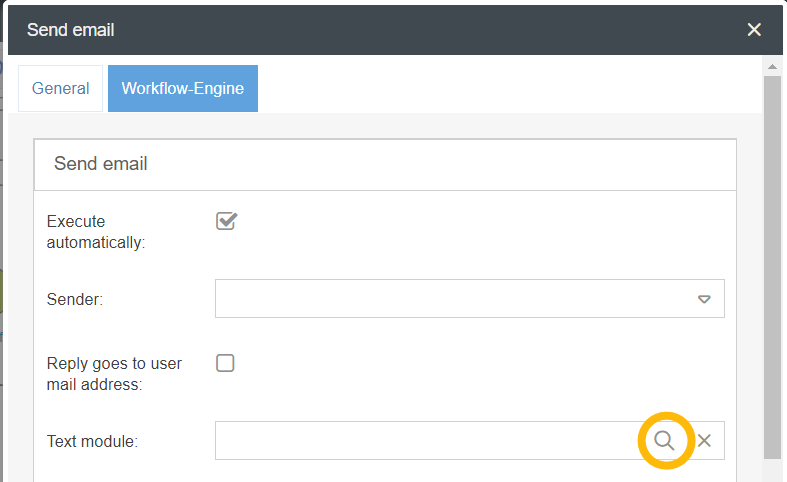
Task: Click the "Reply goes to user mail address:" label
Action: point(114,373)
